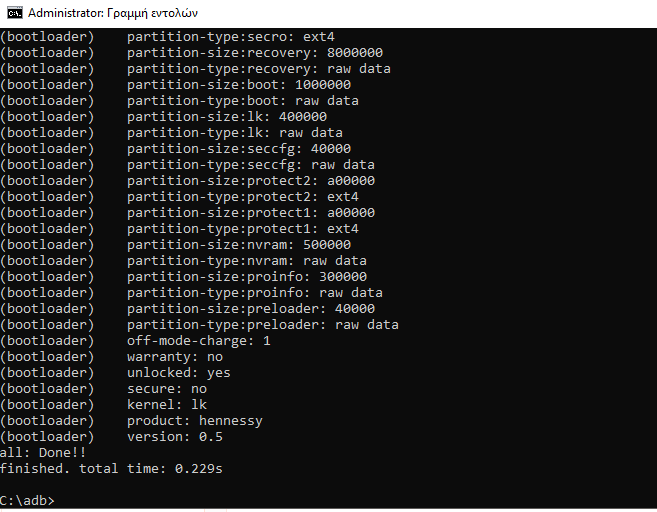Viewport: 657px width, 512px height.
Task: Click the 'unlocked: yes' output line
Action: 178,372
